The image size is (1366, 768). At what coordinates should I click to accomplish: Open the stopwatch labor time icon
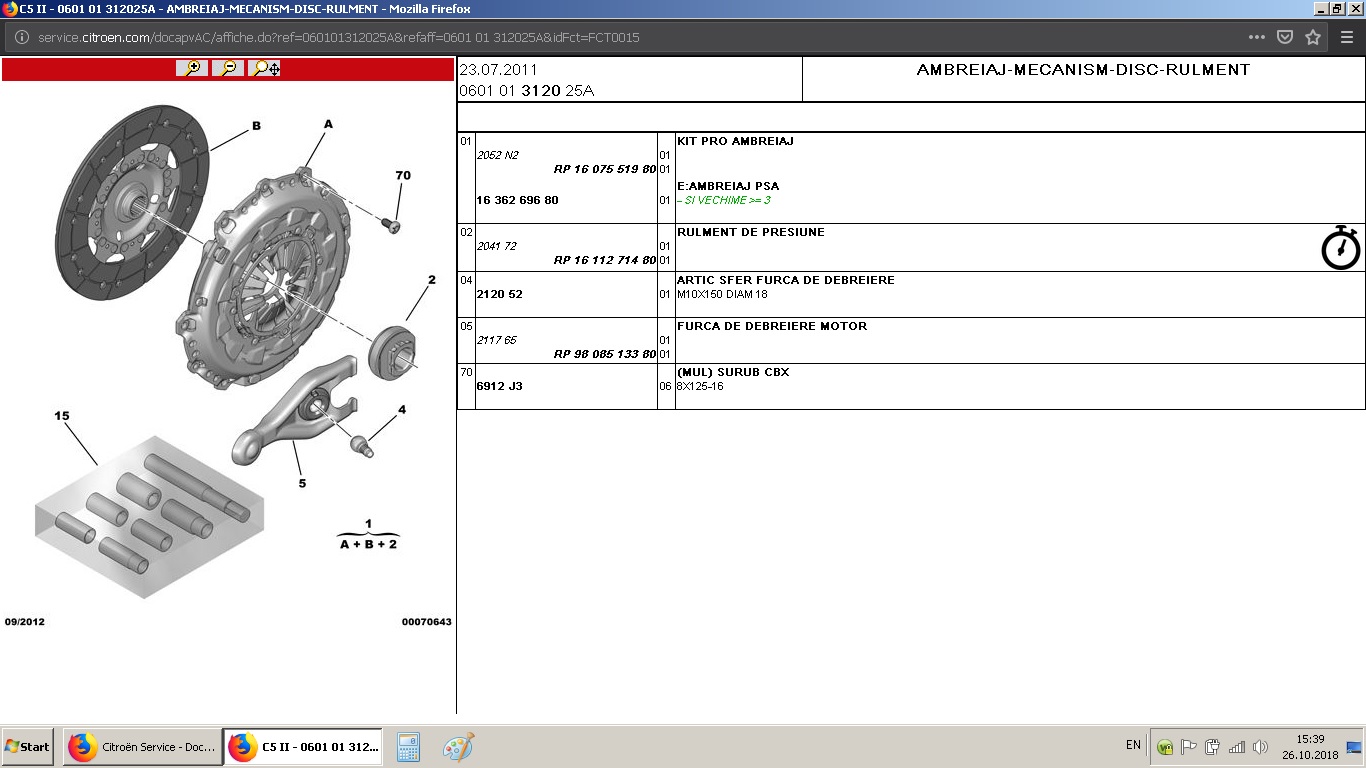1340,248
